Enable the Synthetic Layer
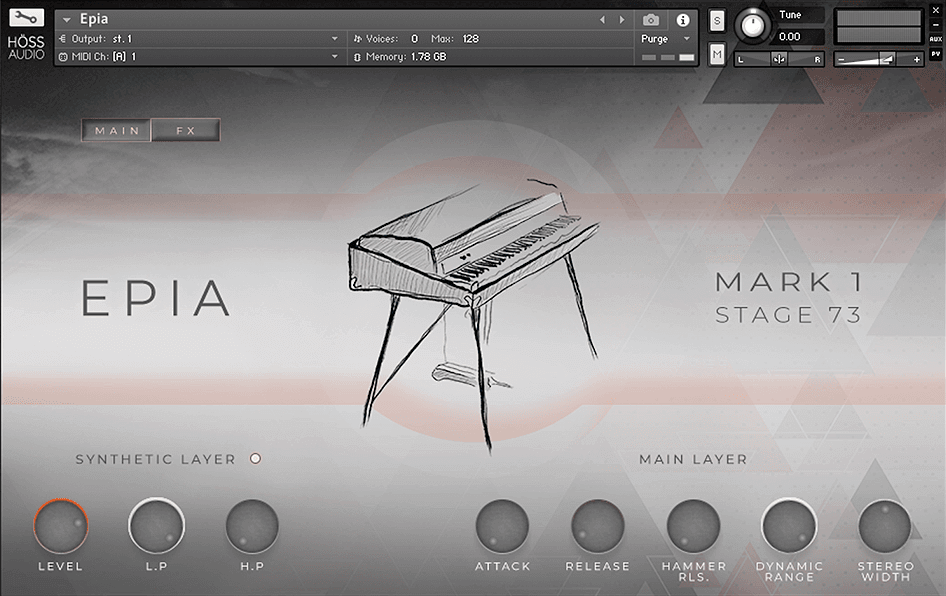This screenshot has height=596, width=946. coord(255,459)
